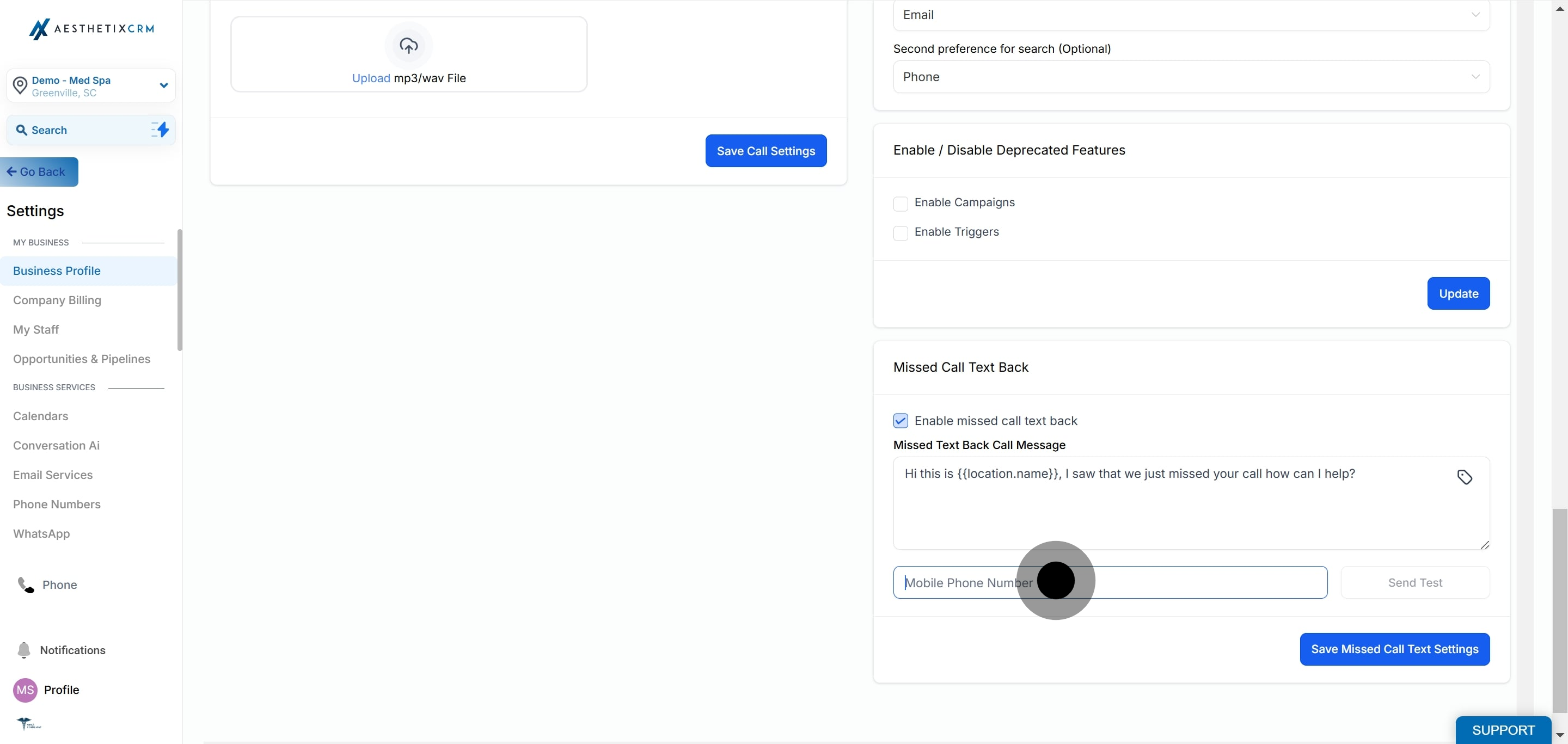This screenshot has width=1568, height=744.
Task: Uncheck Enable missed call text back
Action: coord(901,420)
